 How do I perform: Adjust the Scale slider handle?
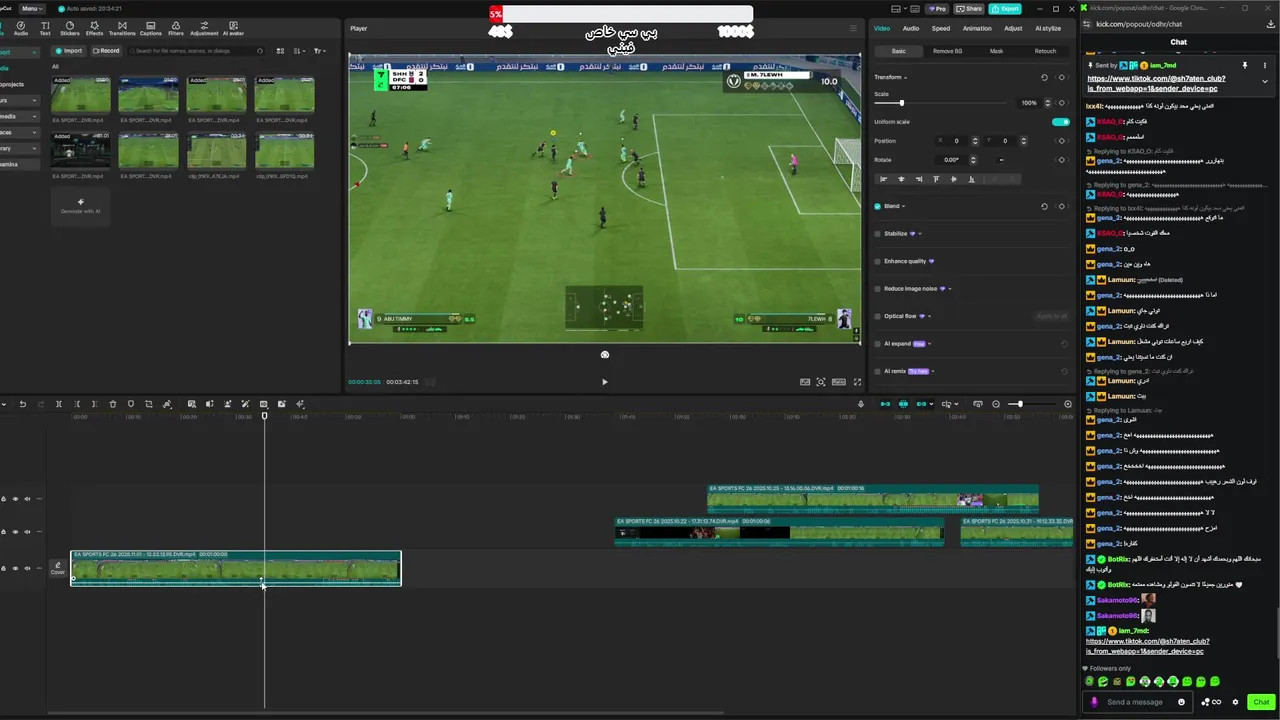tap(901, 103)
